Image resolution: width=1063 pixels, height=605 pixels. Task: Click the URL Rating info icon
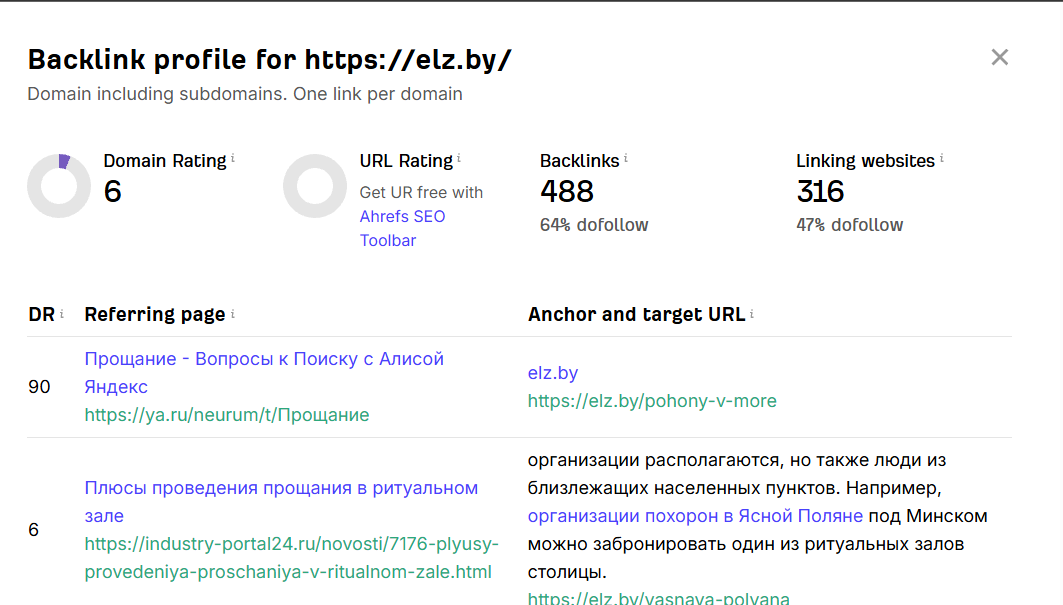click(459, 157)
